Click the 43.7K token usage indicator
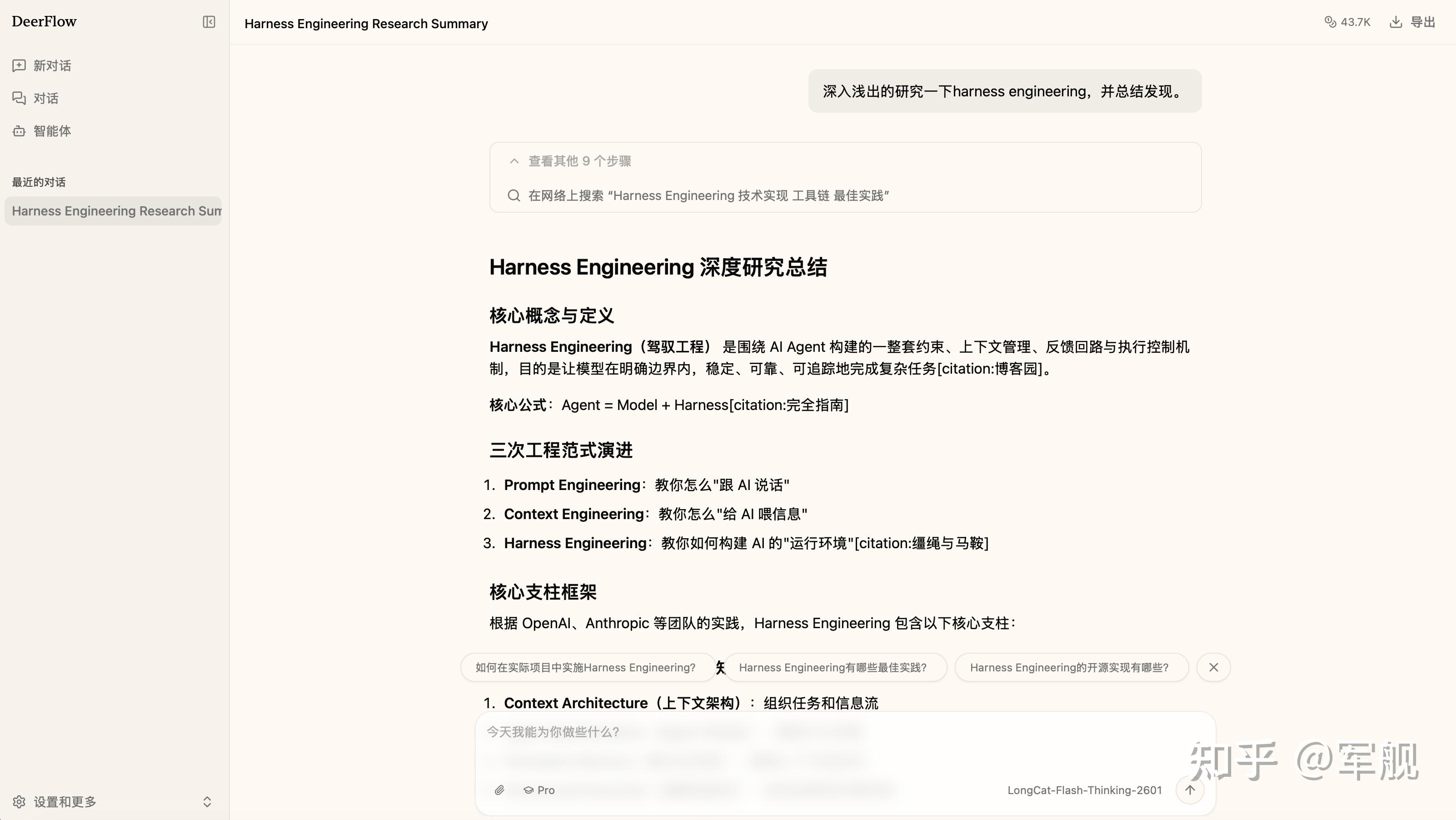 [x=1347, y=22]
